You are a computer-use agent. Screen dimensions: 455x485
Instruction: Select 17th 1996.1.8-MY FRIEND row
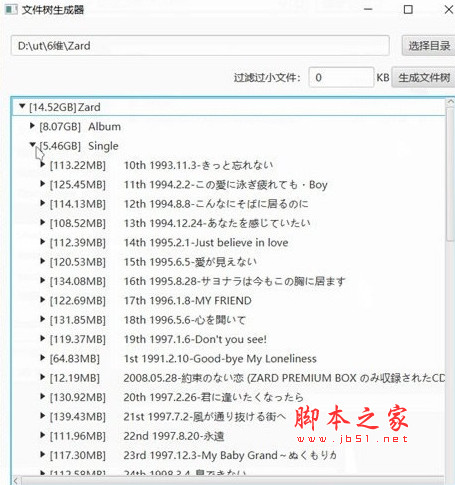pyautogui.click(x=188, y=300)
